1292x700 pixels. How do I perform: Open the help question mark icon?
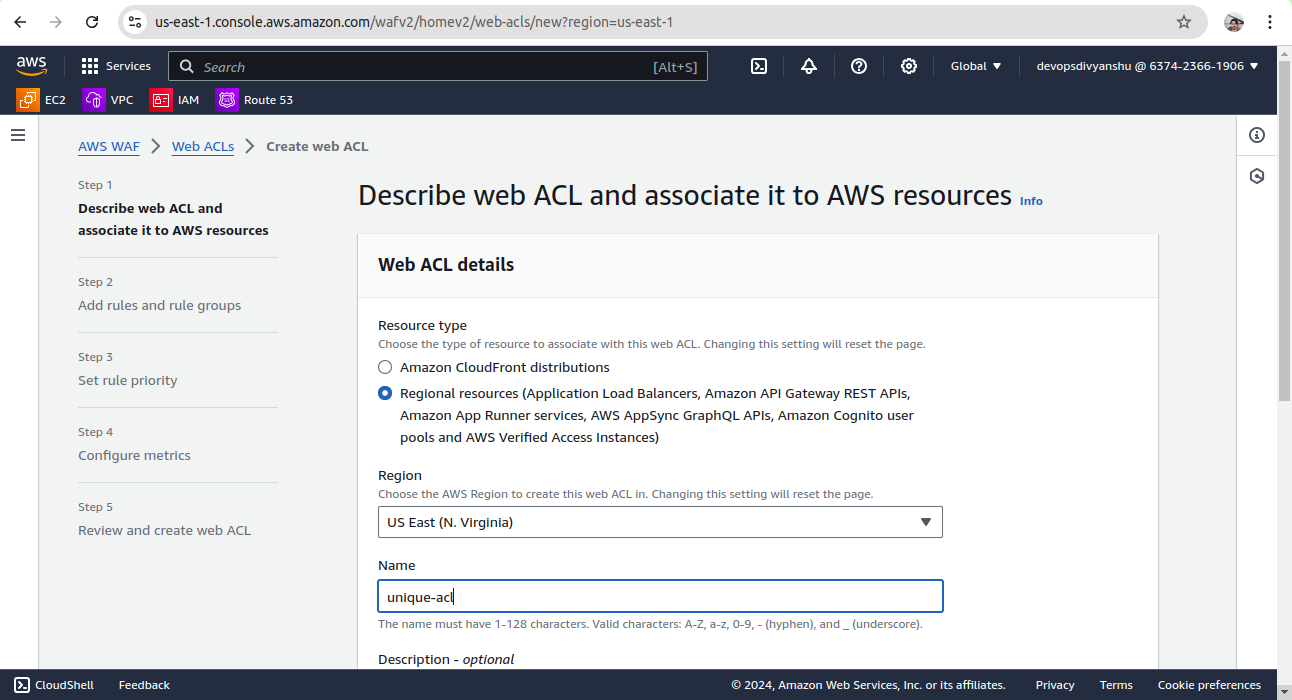859,66
